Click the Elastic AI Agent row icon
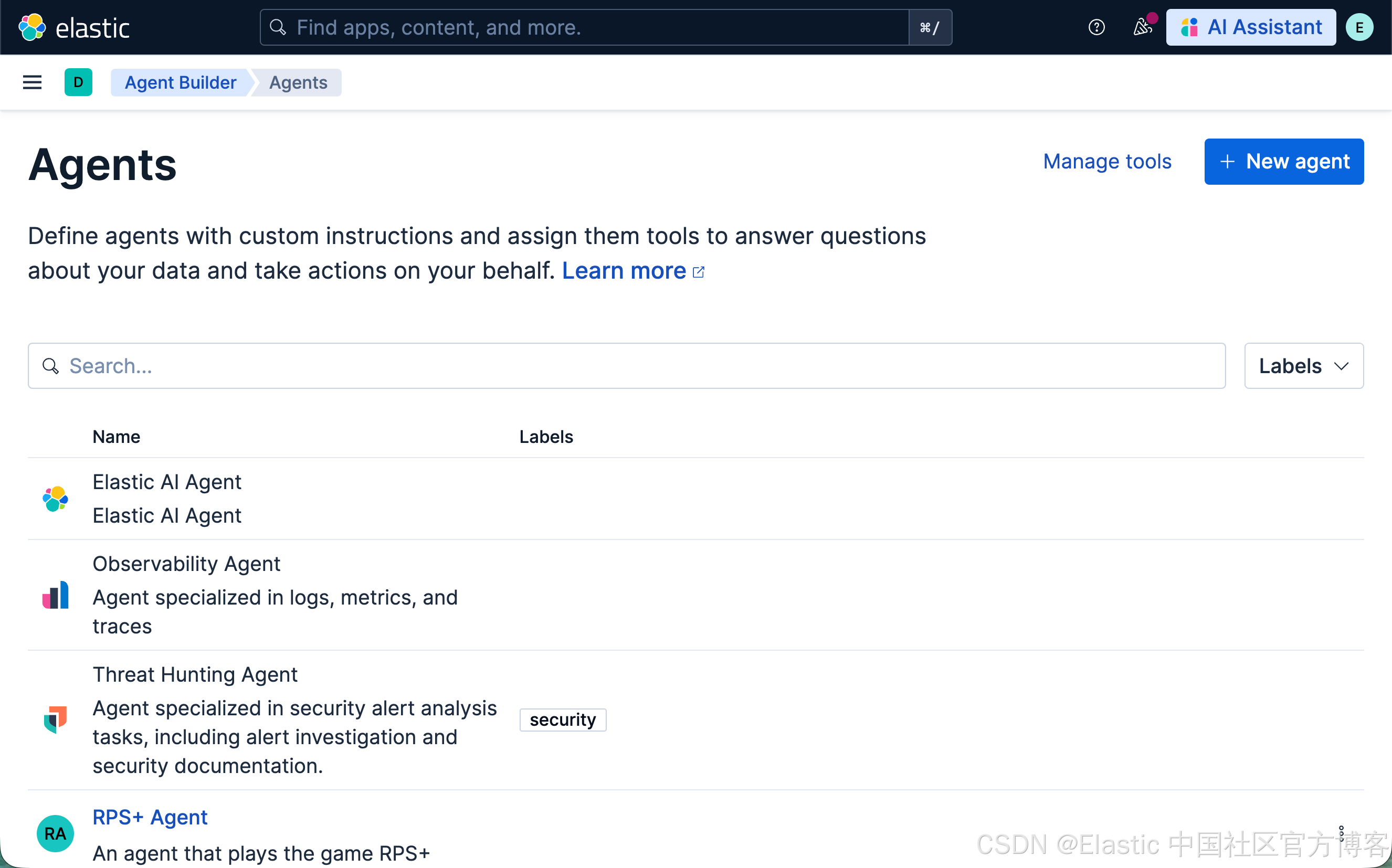The image size is (1392, 868). [55, 499]
